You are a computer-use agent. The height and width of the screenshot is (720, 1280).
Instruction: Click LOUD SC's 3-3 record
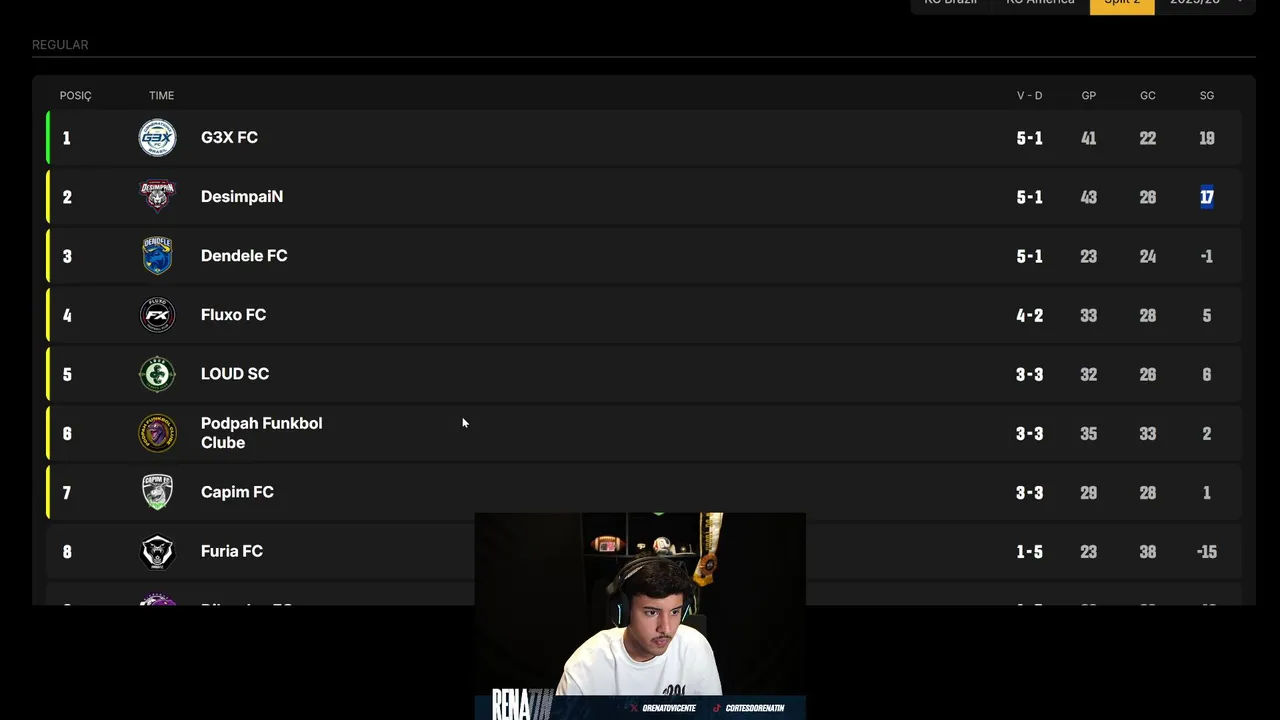pos(1030,374)
